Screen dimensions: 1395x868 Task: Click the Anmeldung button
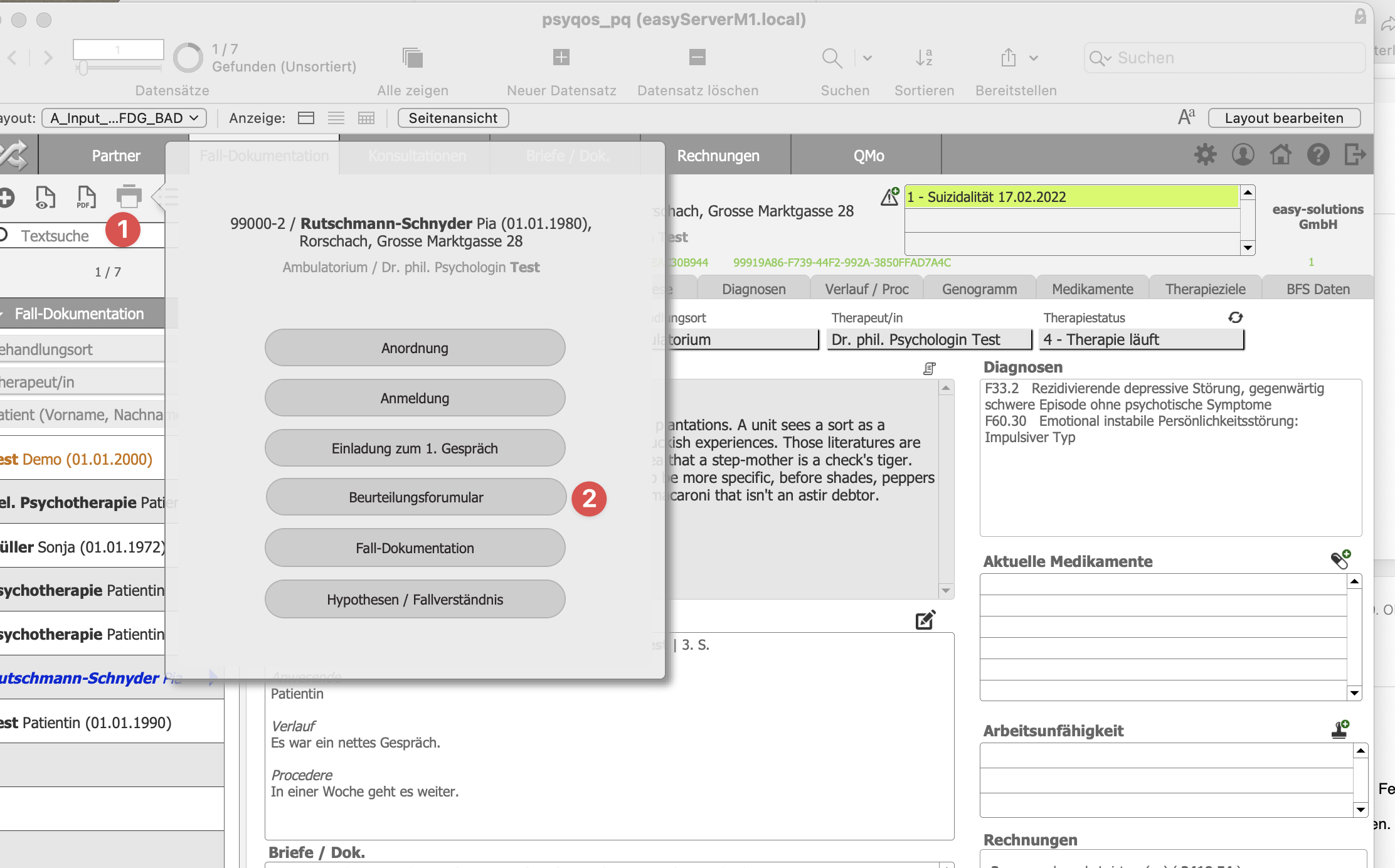tap(415, 398)
